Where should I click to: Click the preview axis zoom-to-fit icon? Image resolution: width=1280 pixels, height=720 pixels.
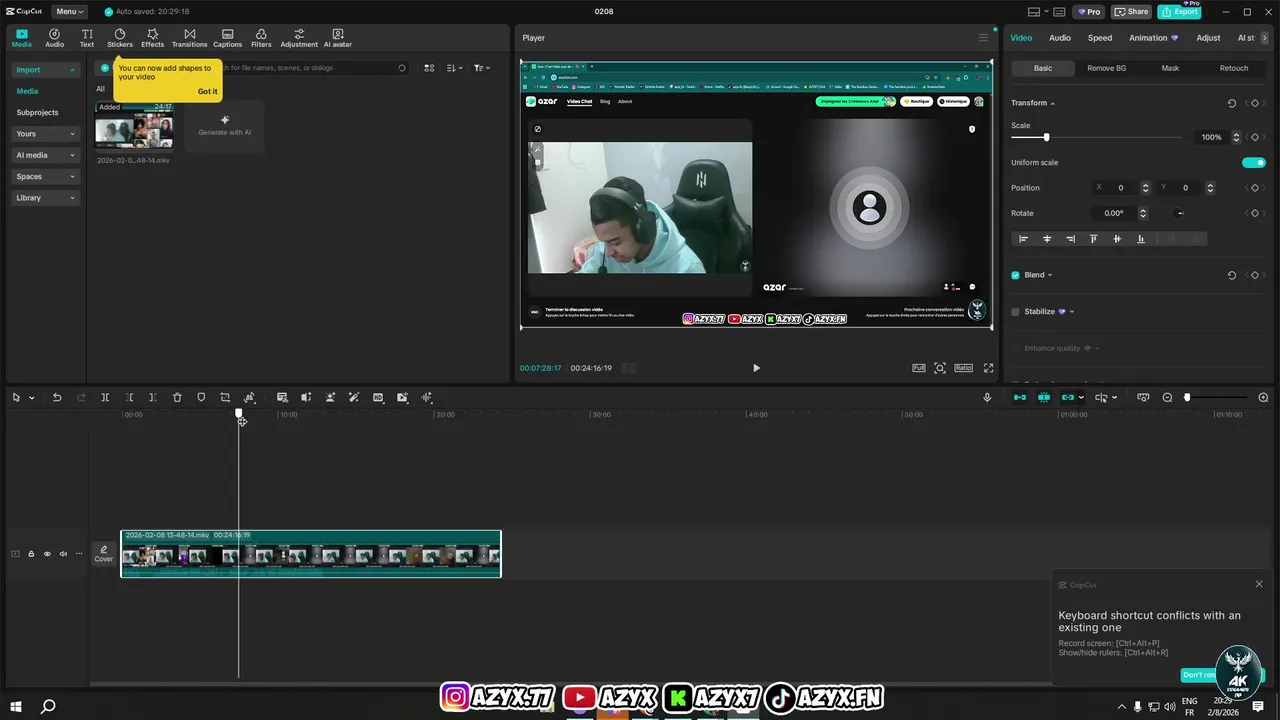click(1143, 397)
